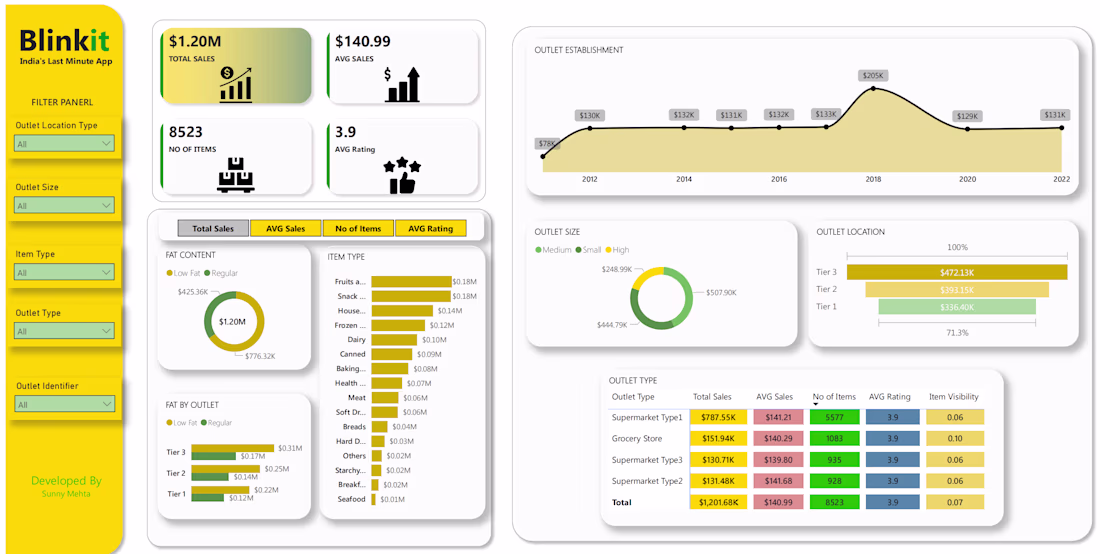Sort by Item Visibility column header
This screenshot has height=554, width=1100.
953,397
